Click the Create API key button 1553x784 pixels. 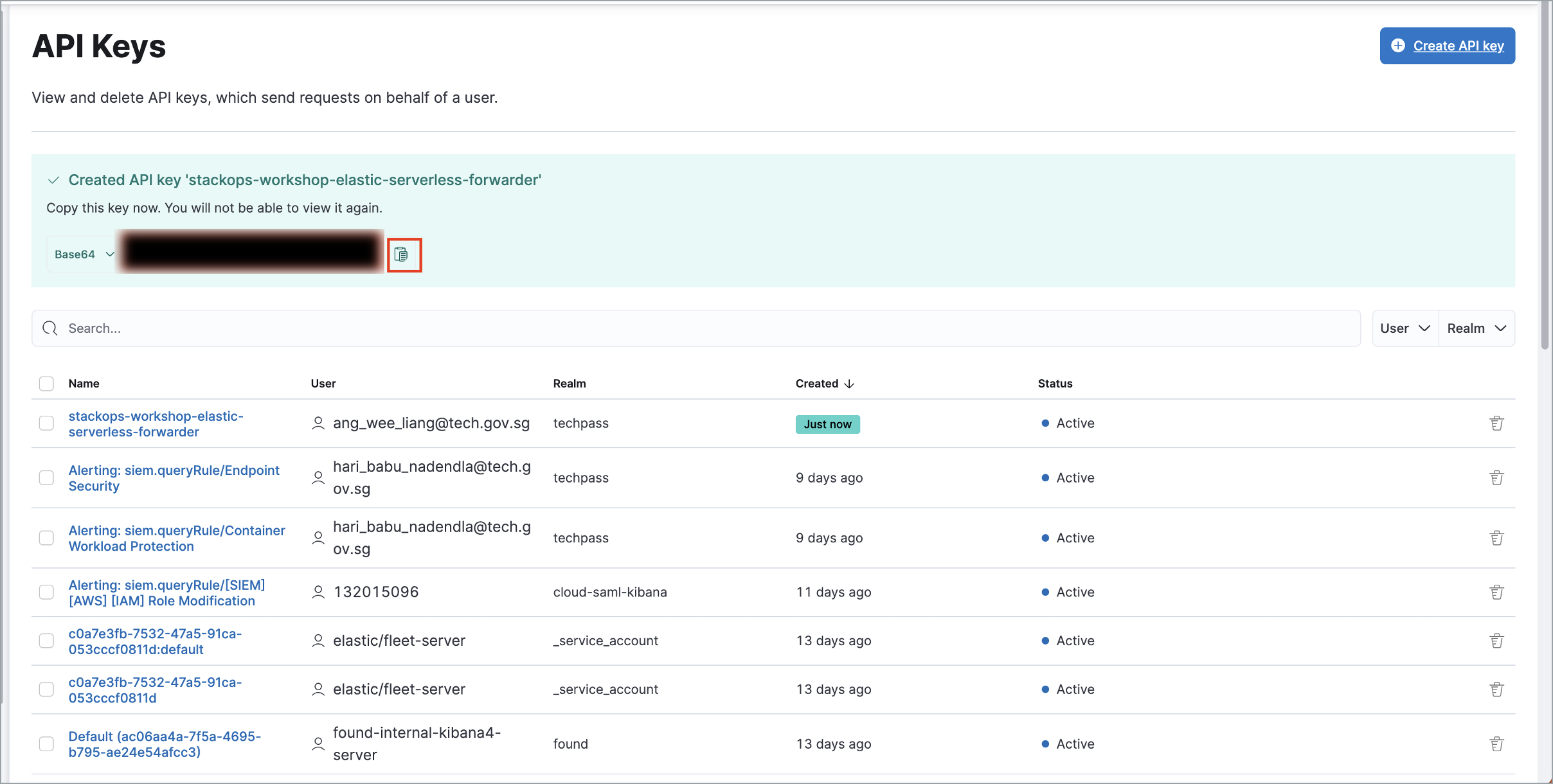tap(1448, 46)
